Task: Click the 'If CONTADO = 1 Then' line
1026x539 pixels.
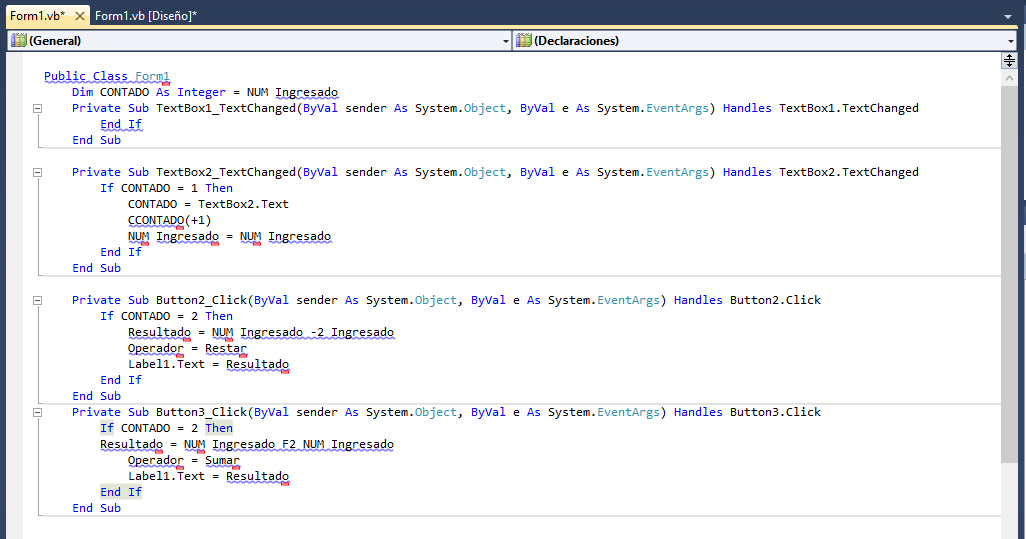Action: 166,188
